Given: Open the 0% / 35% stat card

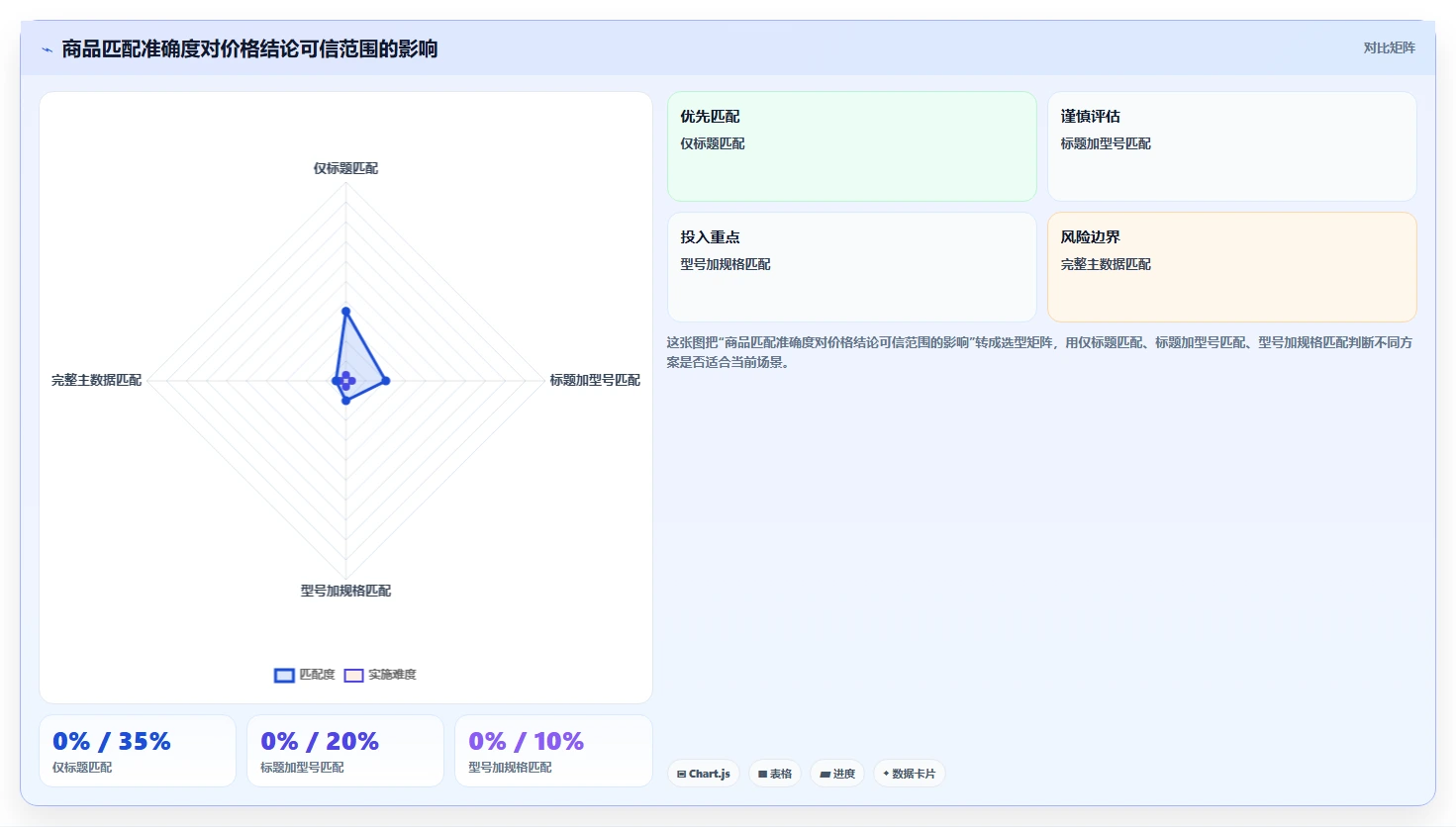Looking at the screenshot, I should click(x=138, y=751).
